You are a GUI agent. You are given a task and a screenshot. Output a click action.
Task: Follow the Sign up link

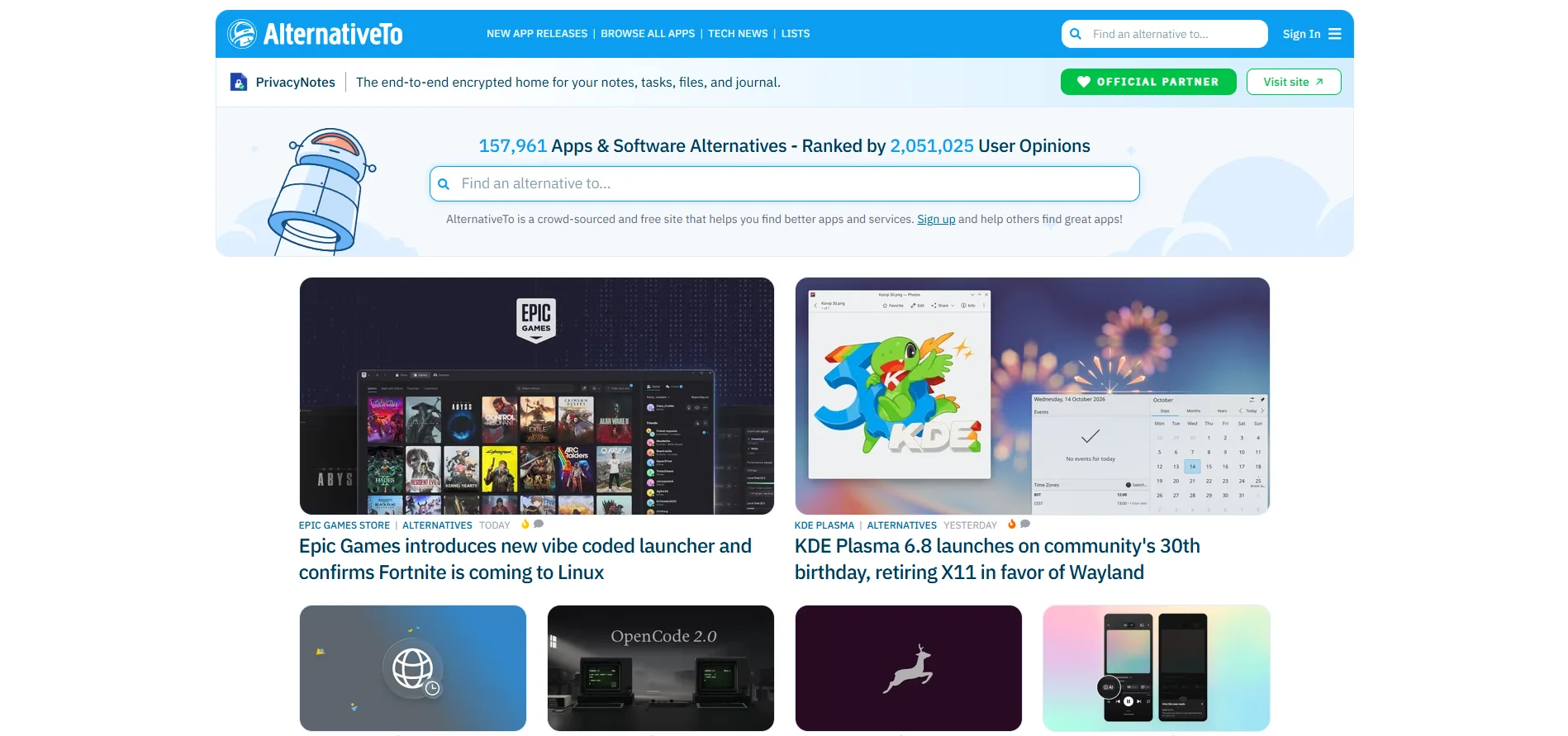[936, 220]
